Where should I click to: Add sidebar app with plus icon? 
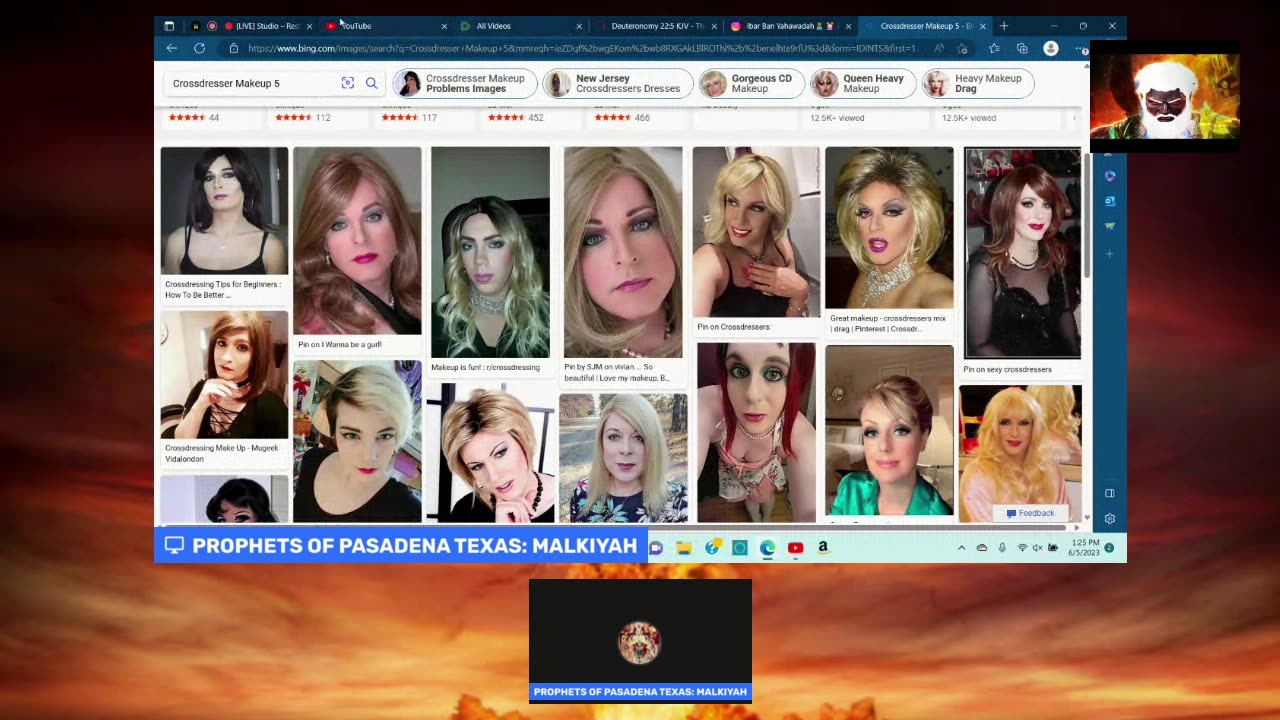click(1110, 254)
